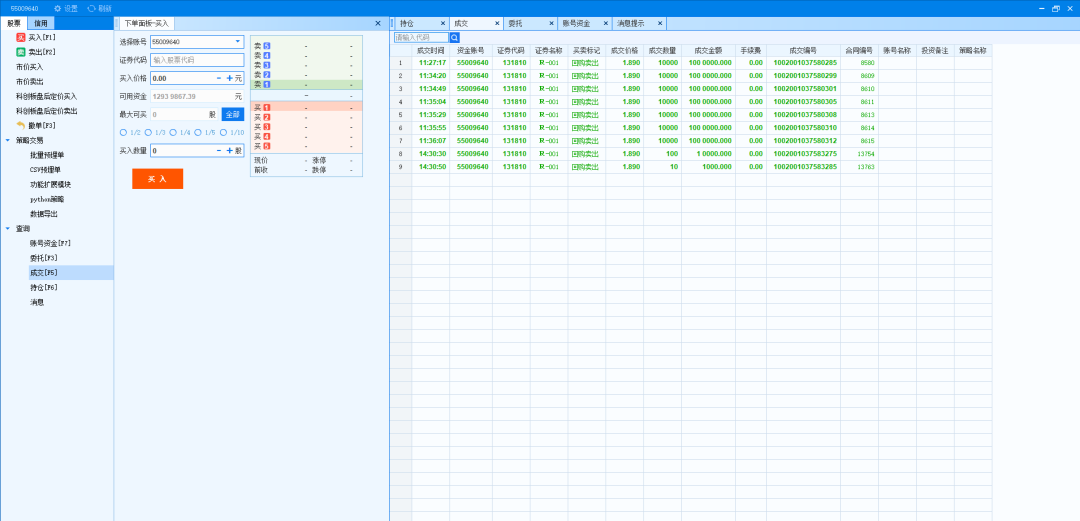The image size is (1080, 521).
Task: Select the 1/4 position radio button
Action: pos(173,132)
